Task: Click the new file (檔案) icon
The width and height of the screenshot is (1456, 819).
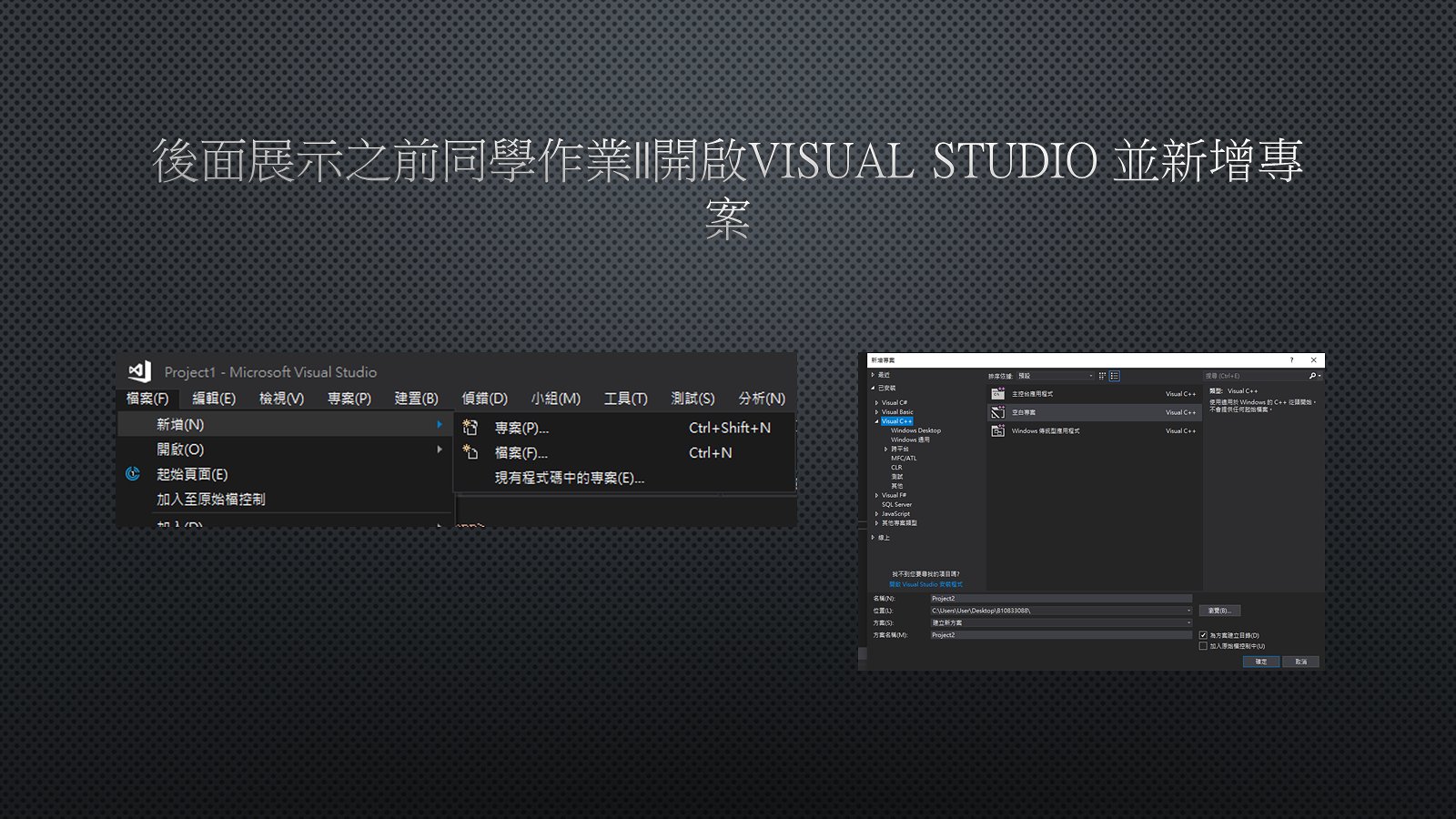Action: (470, 451)
